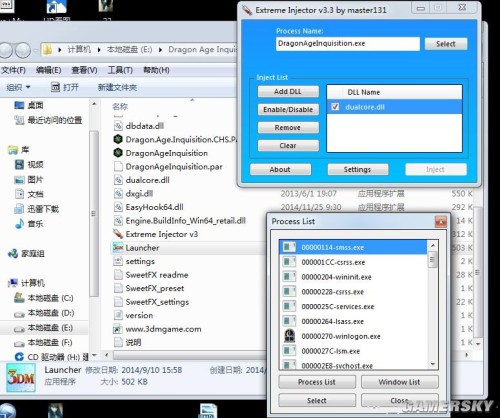Viewport: 500px width, 418px height.
Task: Click the www.3dmgame.com shortcut icon
Action: tap(118, 329)
